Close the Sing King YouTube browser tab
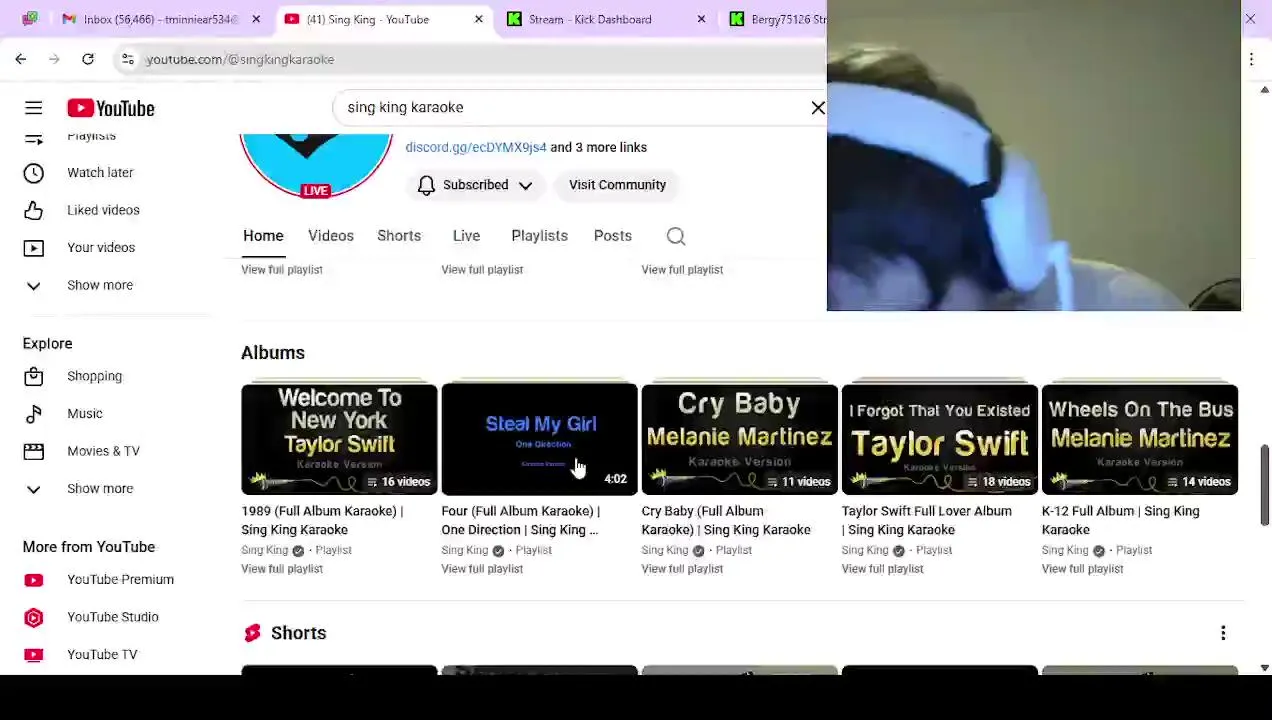The height and width of the screenshot is (720, 1272). pyautogui.click(x=478, y=19)
